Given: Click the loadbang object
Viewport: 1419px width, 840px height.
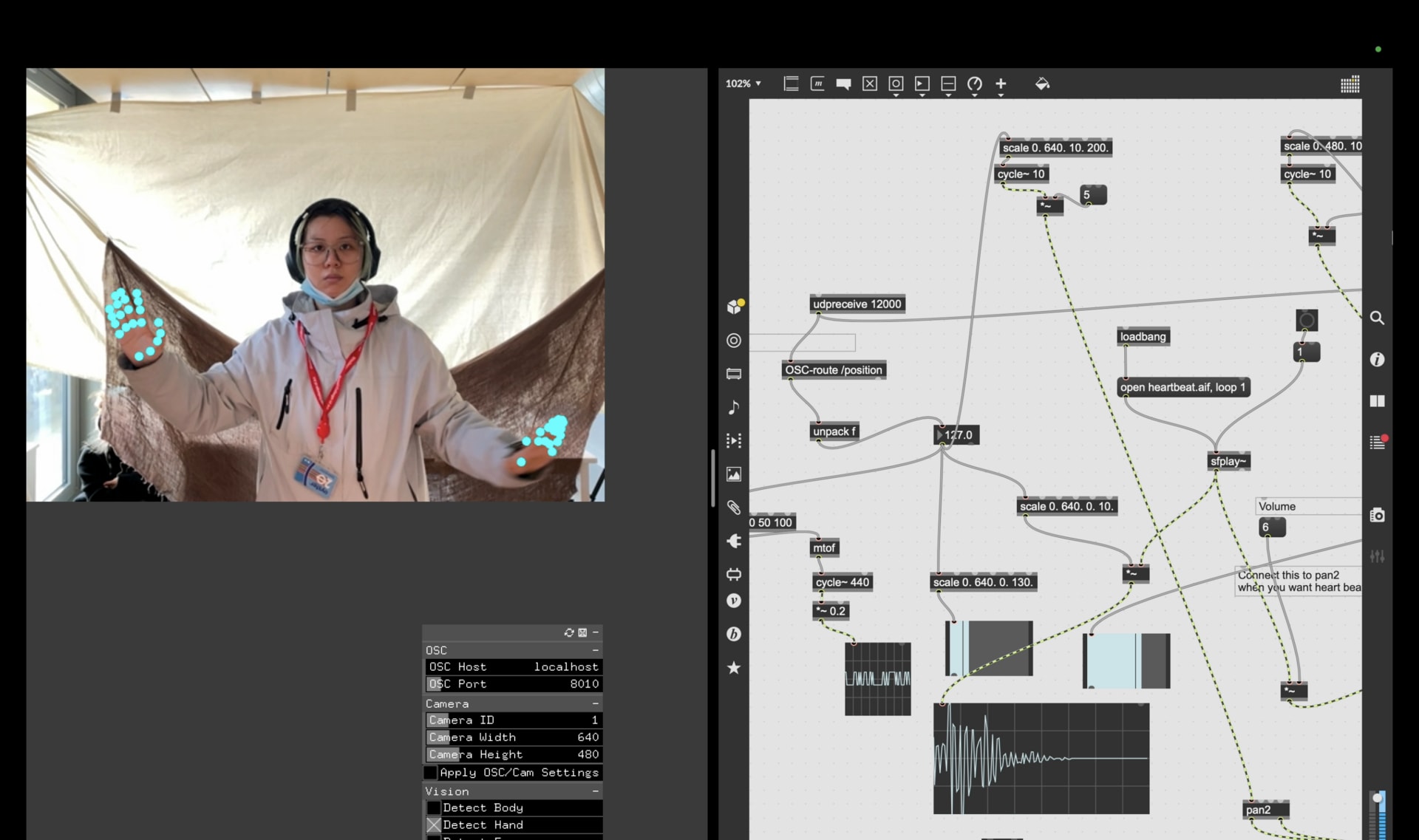Looking at the screenshot, I should click(x=1143, y=337).
